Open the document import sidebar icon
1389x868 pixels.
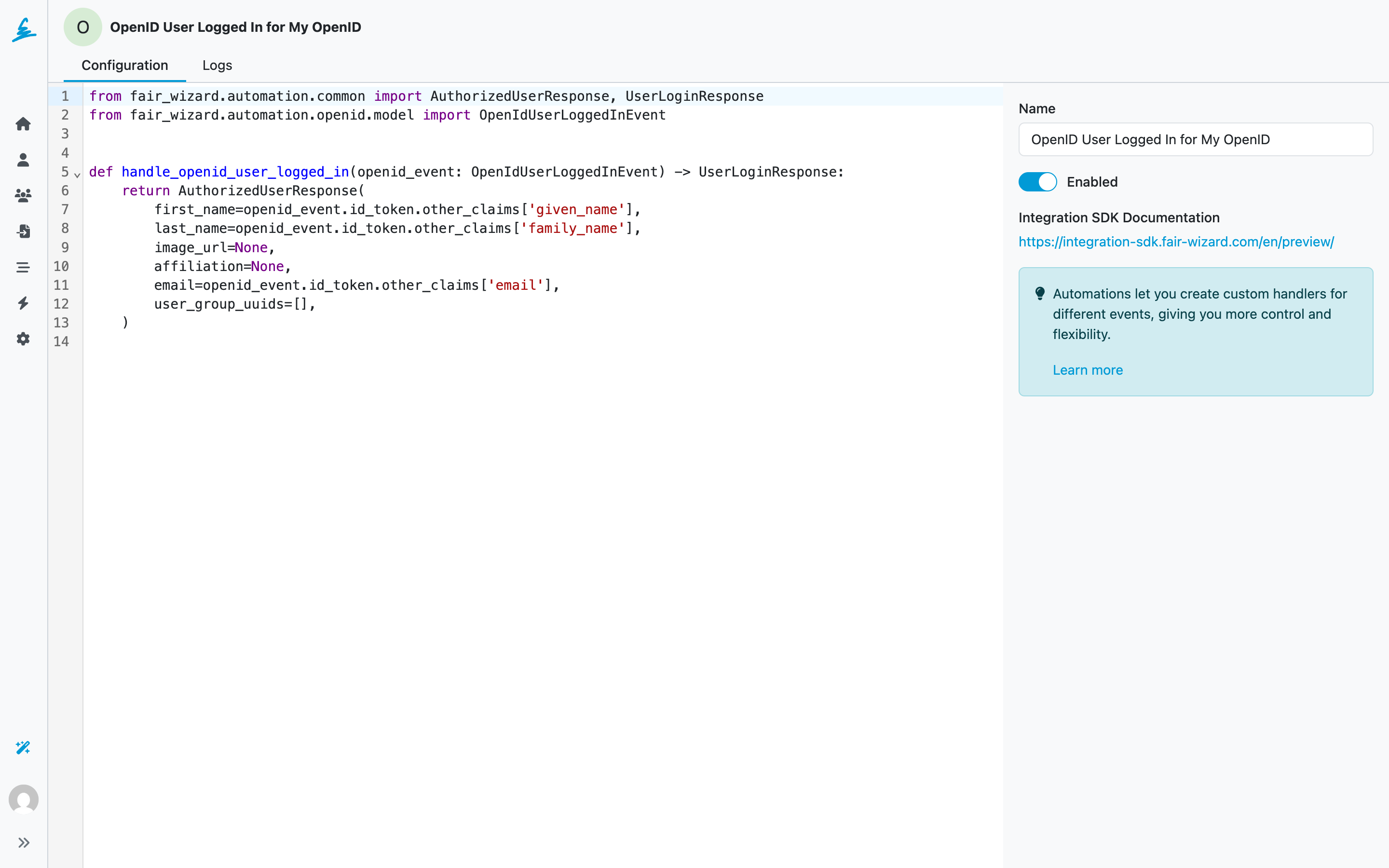23,231
